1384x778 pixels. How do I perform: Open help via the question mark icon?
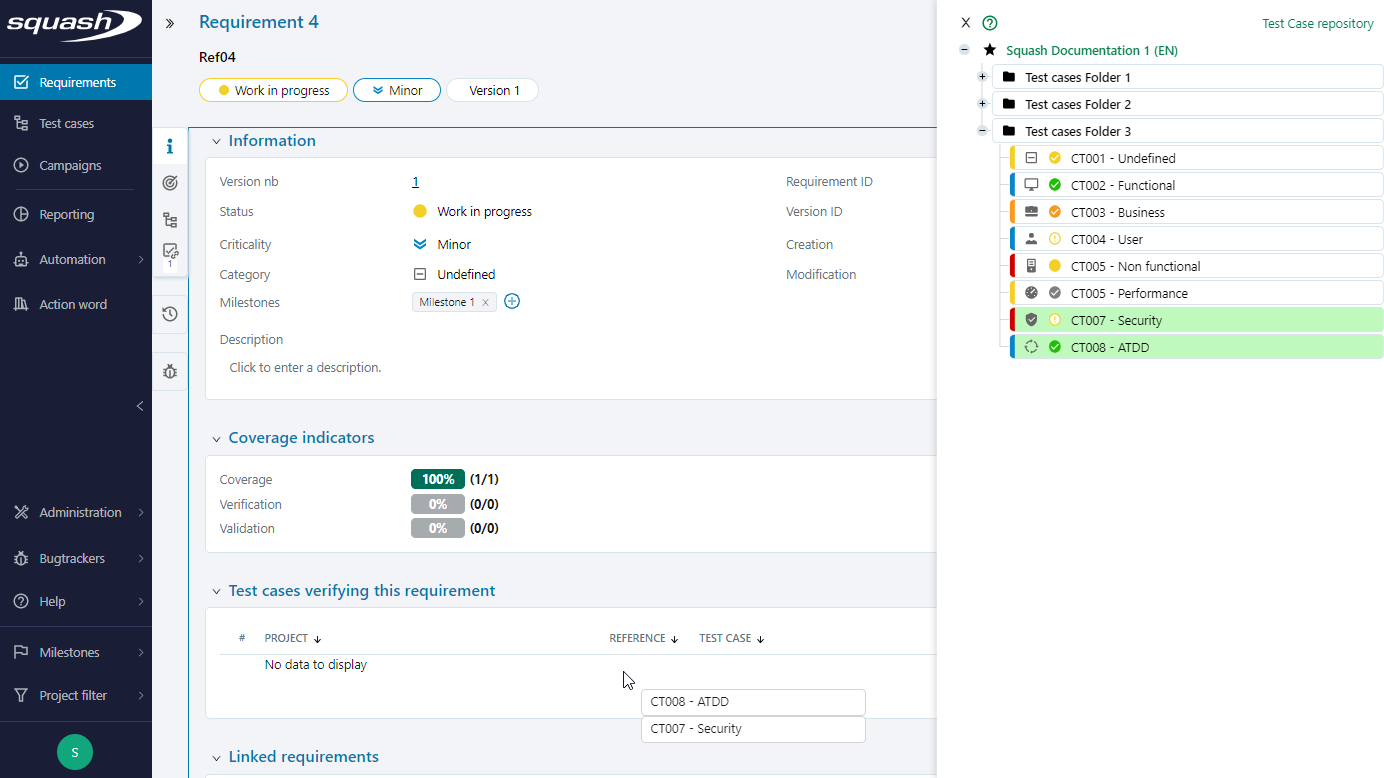(x=989, y=22)
